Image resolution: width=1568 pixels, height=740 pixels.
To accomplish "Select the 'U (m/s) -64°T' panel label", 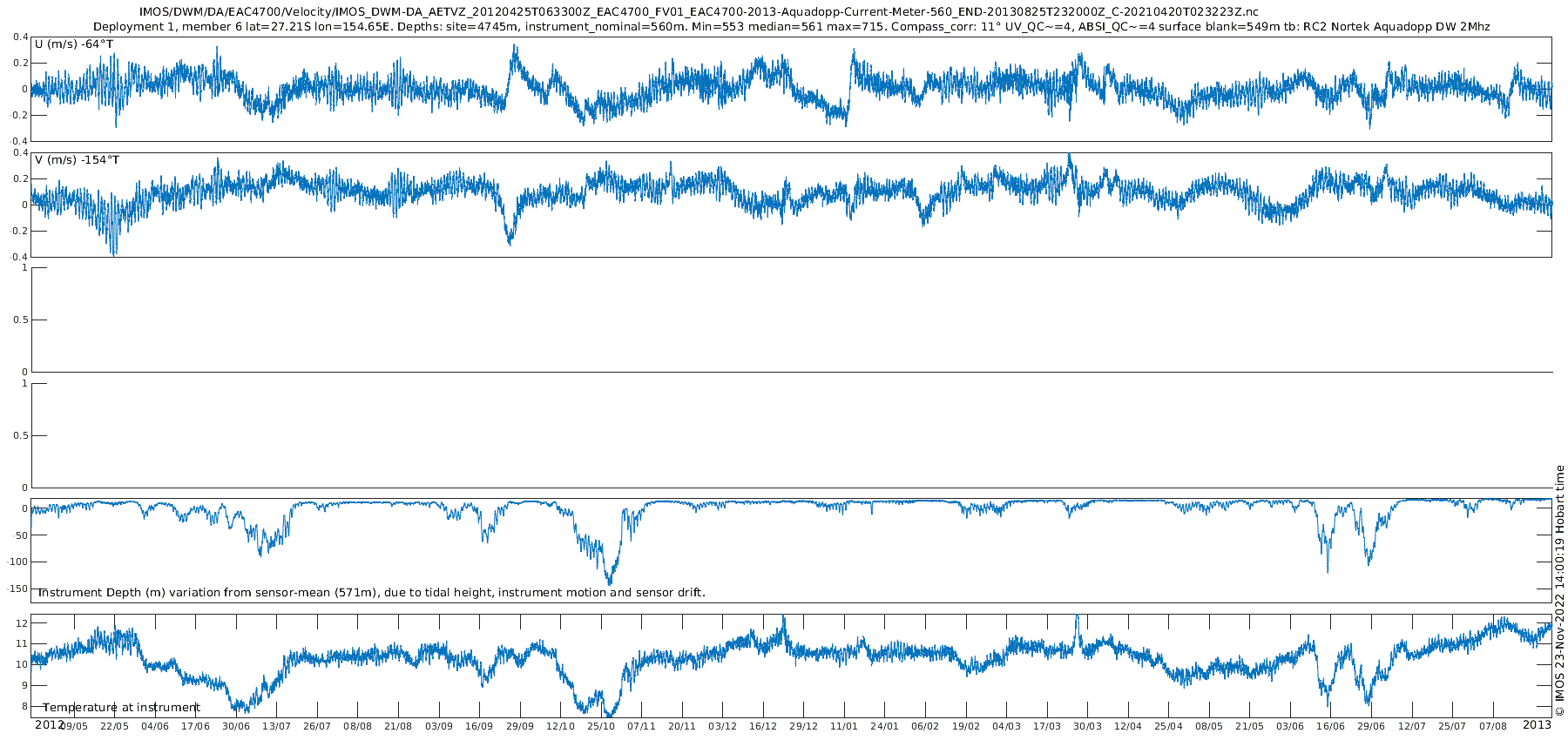I will (x=74, y=44).
